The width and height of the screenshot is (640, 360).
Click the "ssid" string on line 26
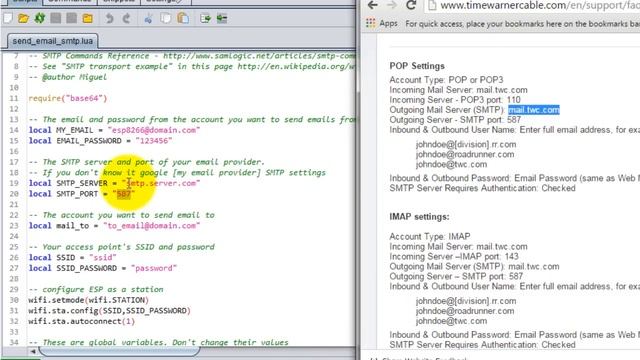[102, 258]
